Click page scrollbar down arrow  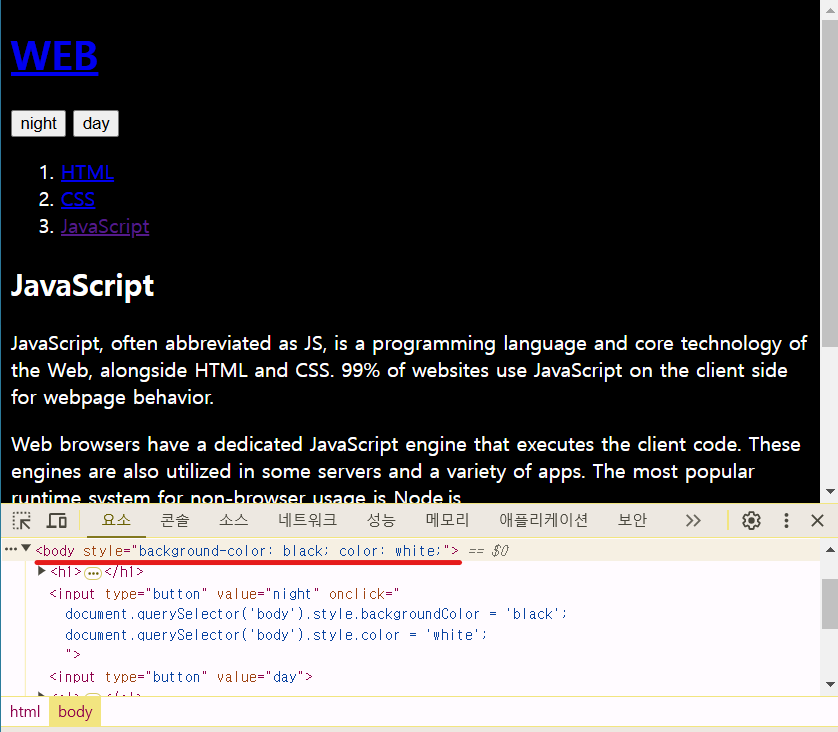830,492
